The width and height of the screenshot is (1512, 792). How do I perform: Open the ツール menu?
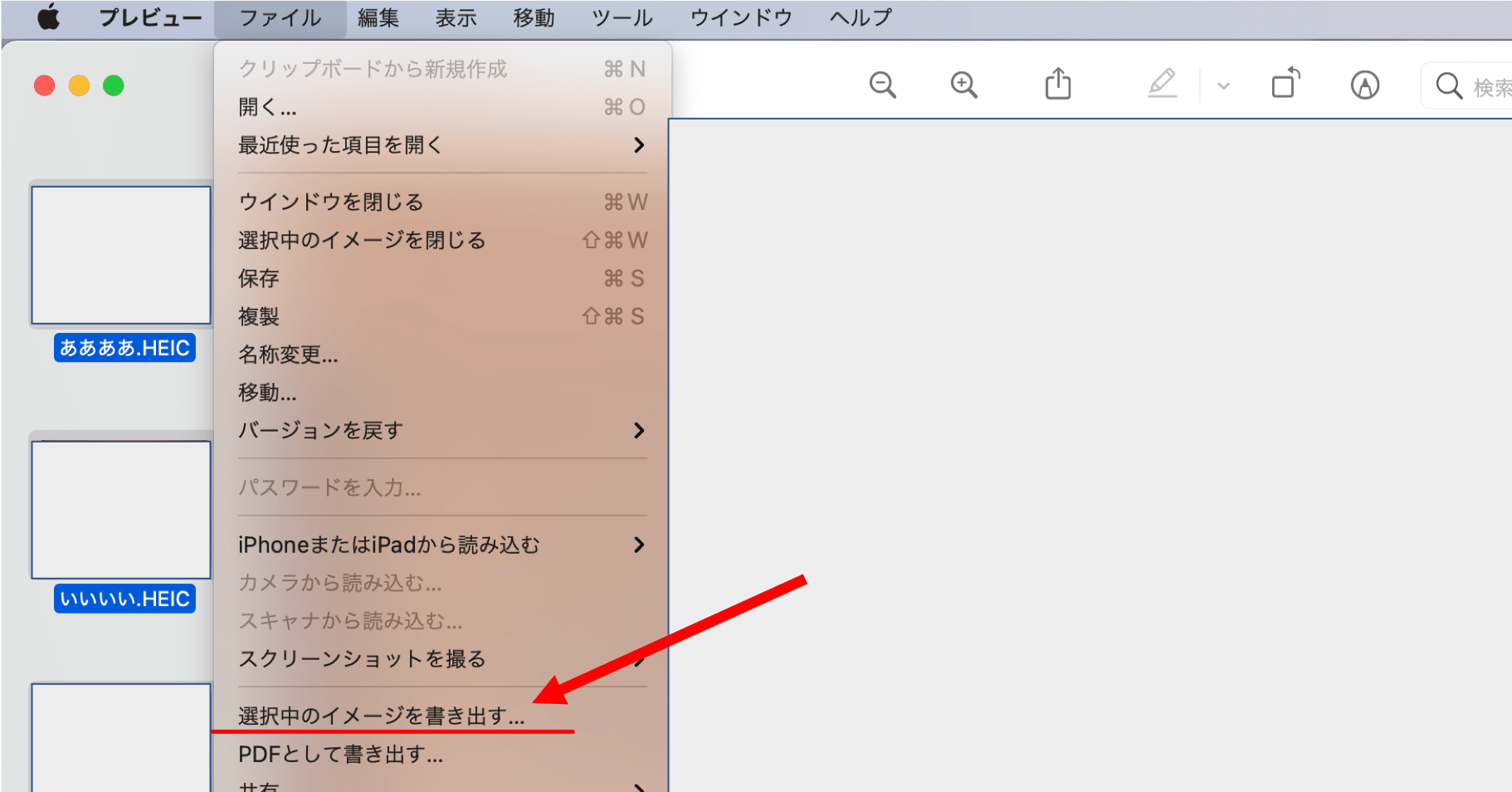(621, 17)
